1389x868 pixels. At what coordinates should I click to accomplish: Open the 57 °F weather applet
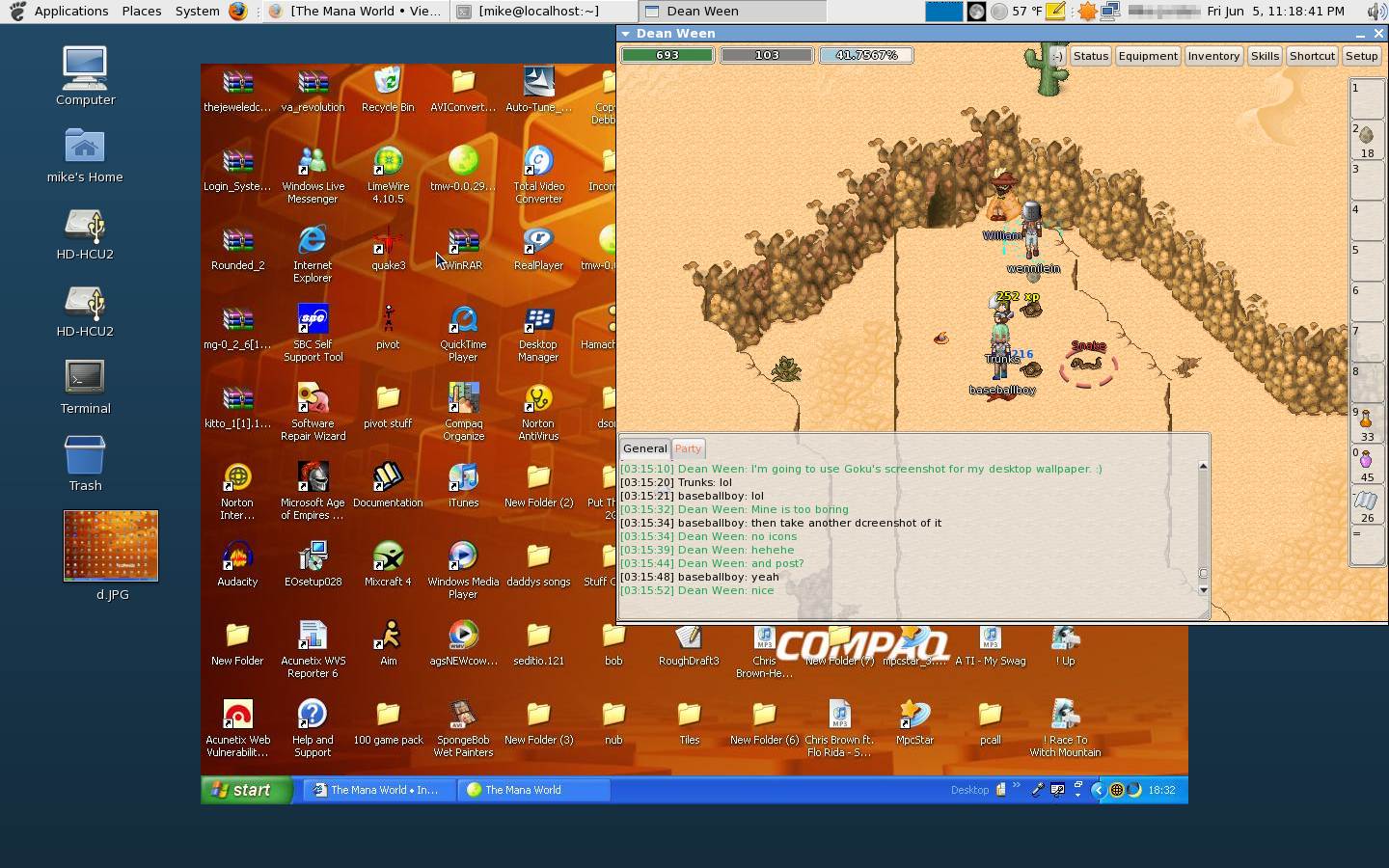(1017, 12)
